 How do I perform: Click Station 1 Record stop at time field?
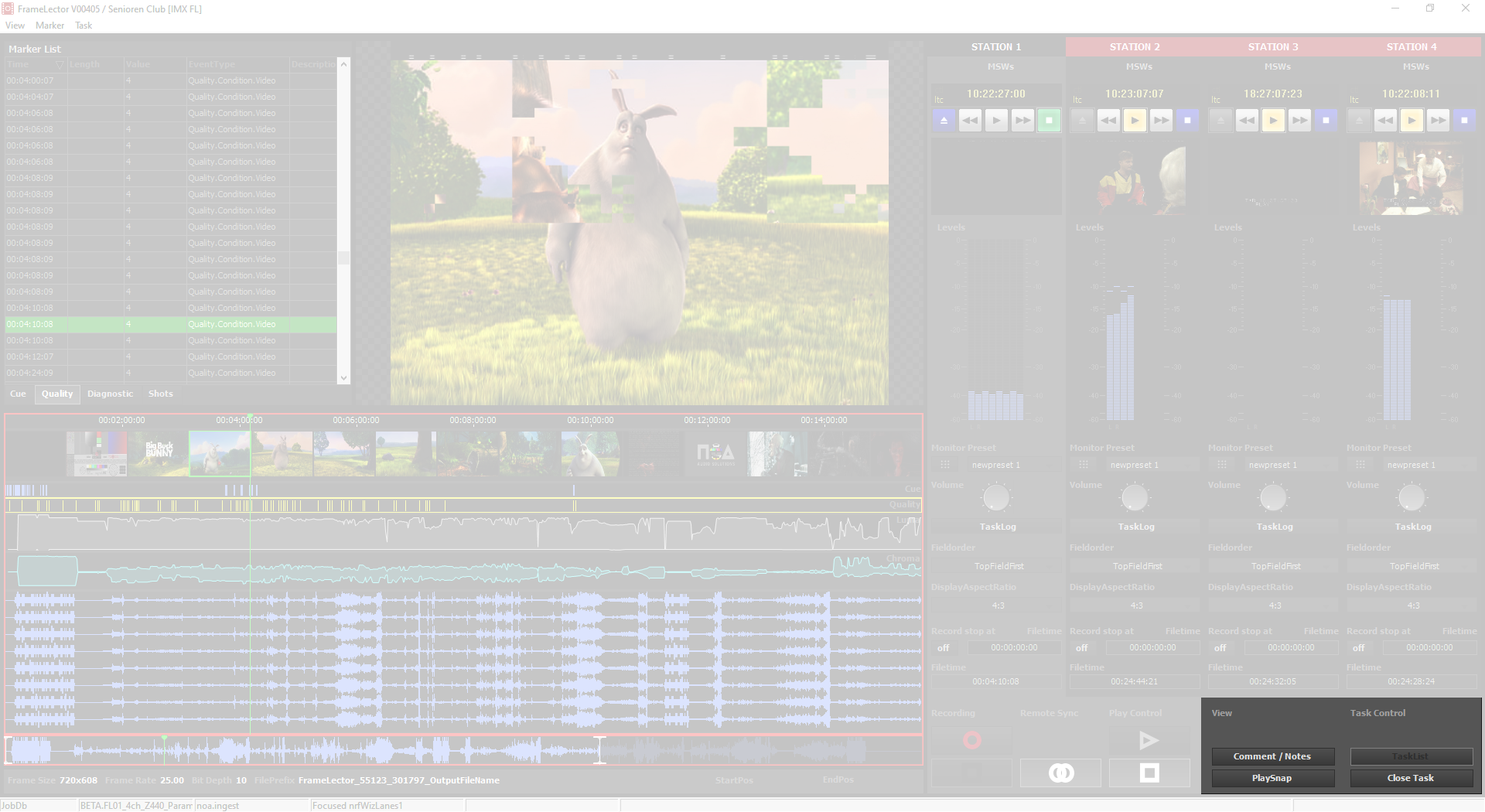pyautogui.click(x=1014, y=648)
